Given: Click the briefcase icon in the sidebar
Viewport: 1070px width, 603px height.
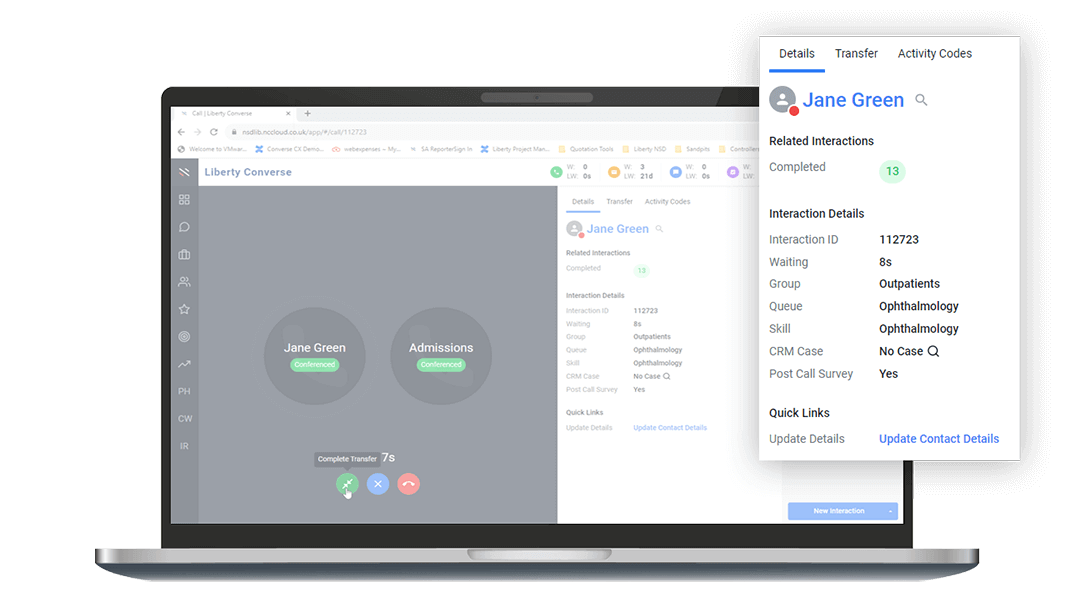Looking at the screenshot, I should click(x=183, y=255).
